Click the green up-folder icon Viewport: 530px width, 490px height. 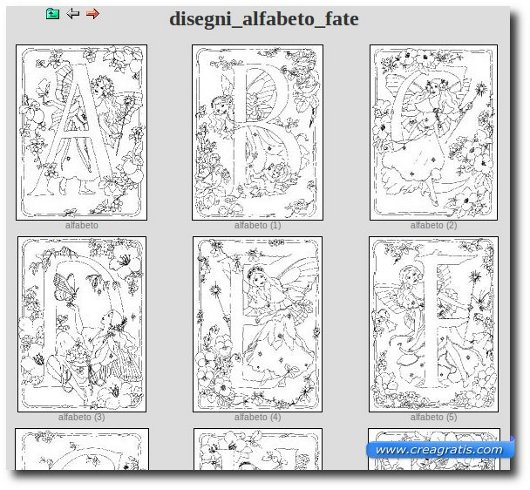click(x=52, y=14)
